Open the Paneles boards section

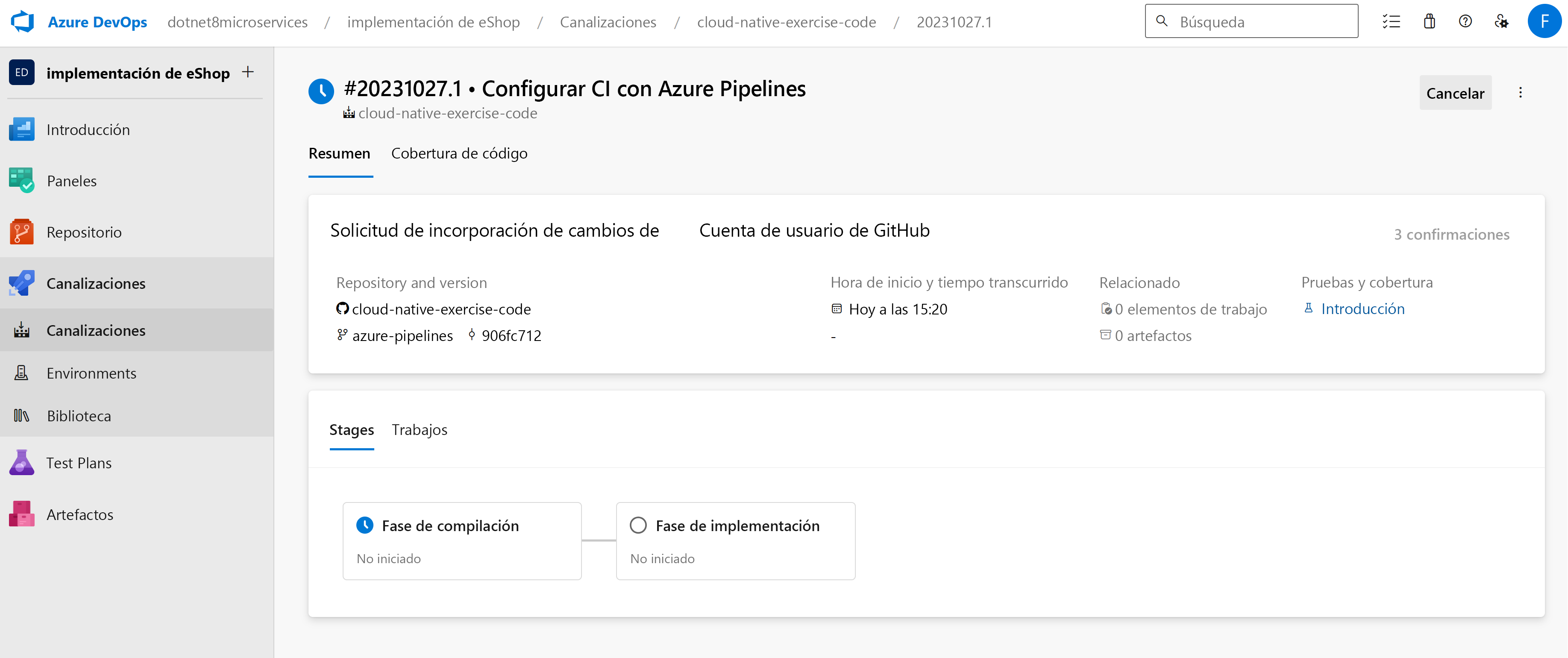click(x=71, y=181)
